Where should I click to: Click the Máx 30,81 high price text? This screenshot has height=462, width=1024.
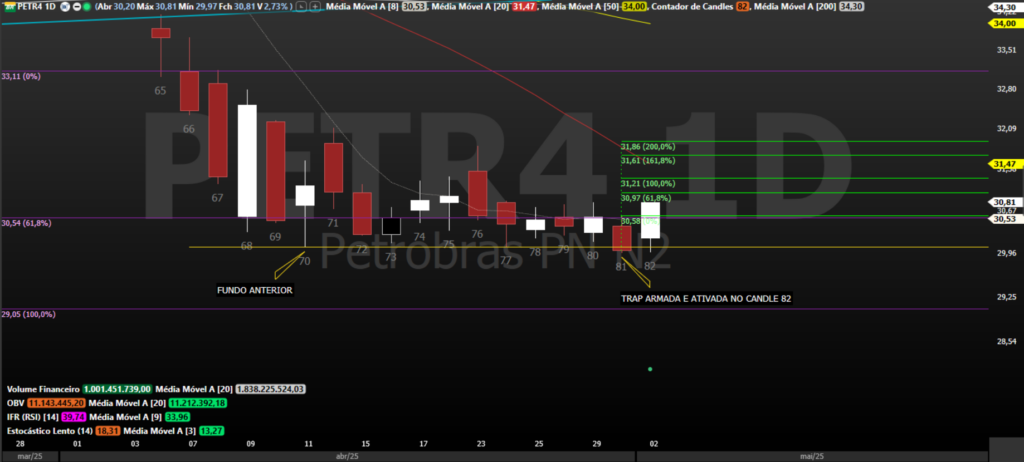click(x=157, y=7)
